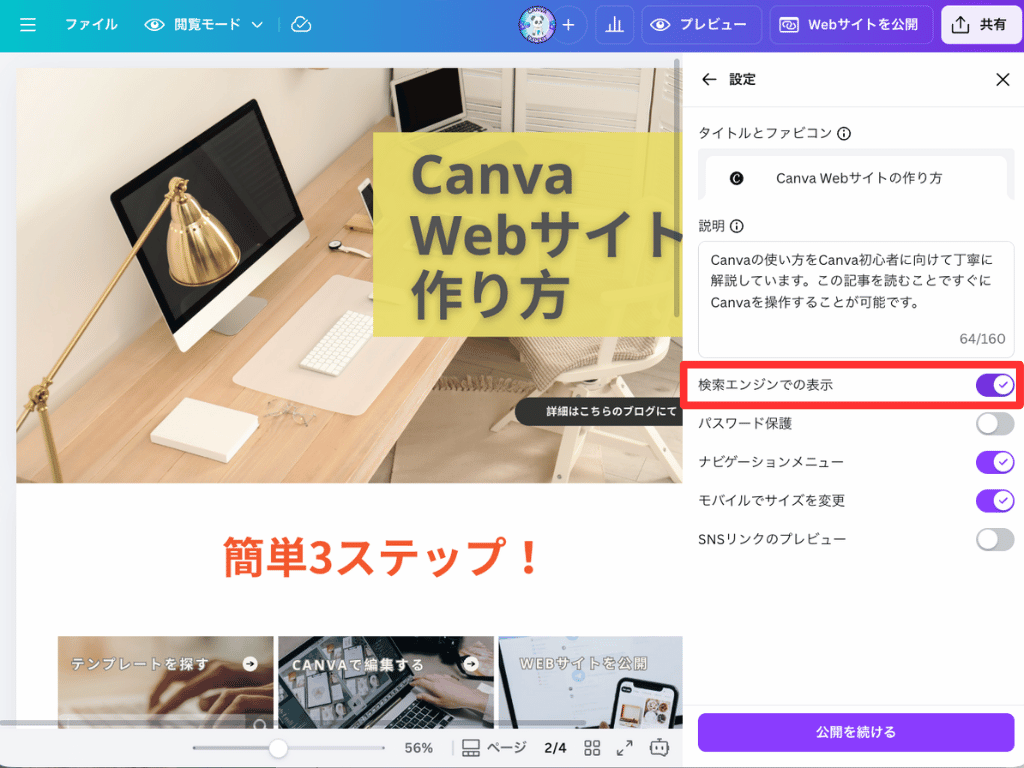Close the settings panel
The height and width of the screenshot is (768, 1024).
click(x=1002, y=80)
